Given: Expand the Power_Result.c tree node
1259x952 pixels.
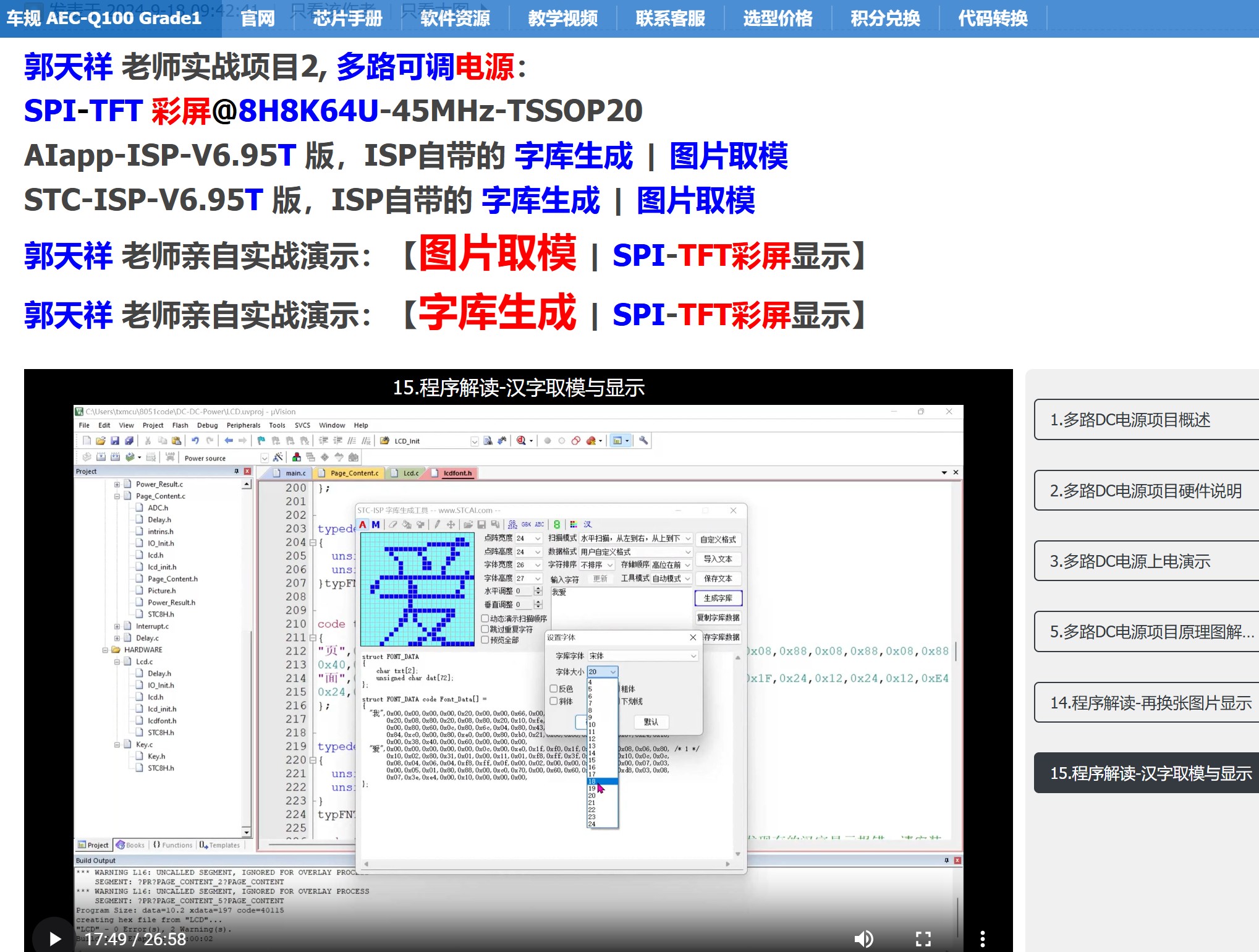Looking at the screenshot, I should click(117, 484).
